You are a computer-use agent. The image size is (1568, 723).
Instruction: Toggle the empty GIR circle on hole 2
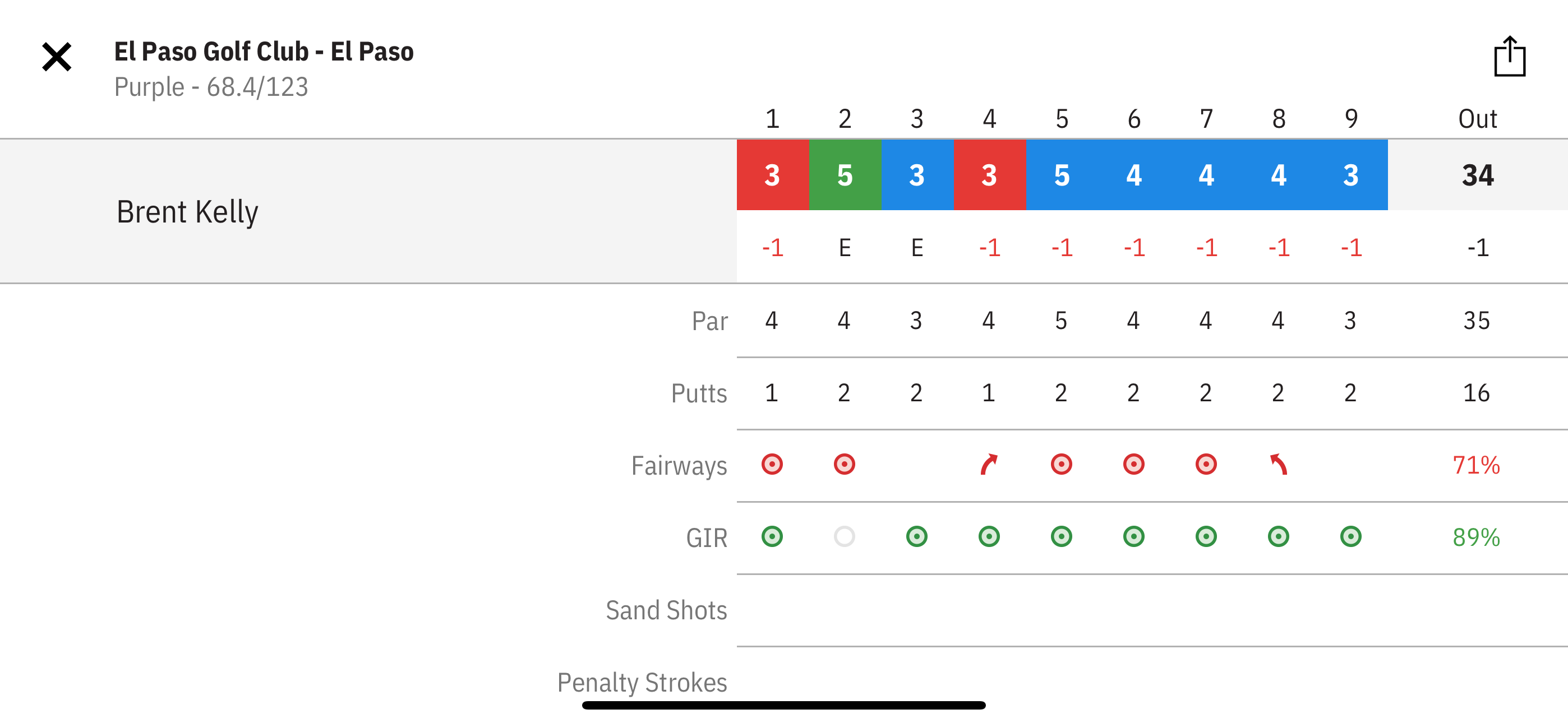844,537
